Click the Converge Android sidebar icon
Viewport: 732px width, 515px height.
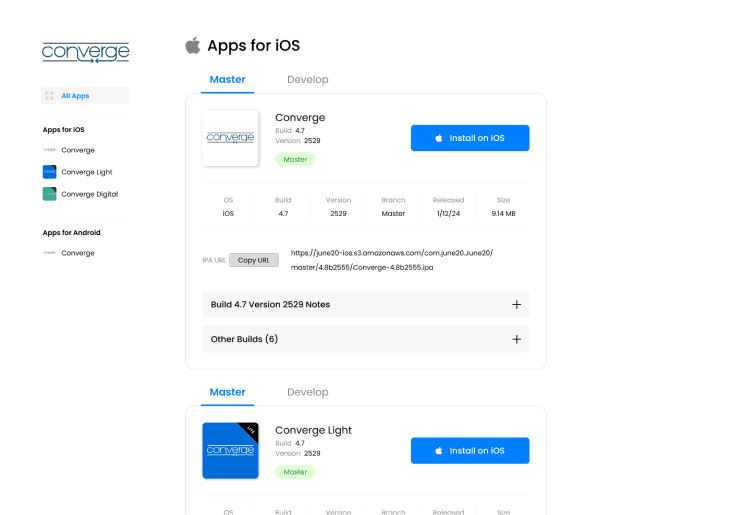(x=49, y=253)
